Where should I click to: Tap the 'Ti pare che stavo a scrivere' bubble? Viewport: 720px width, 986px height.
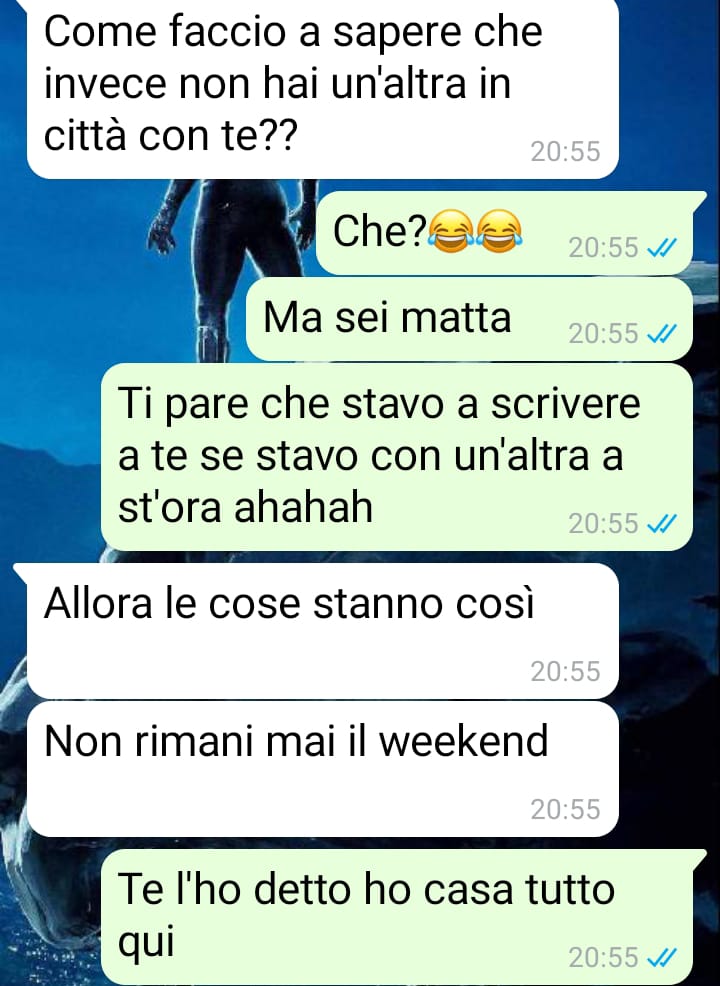397,457
